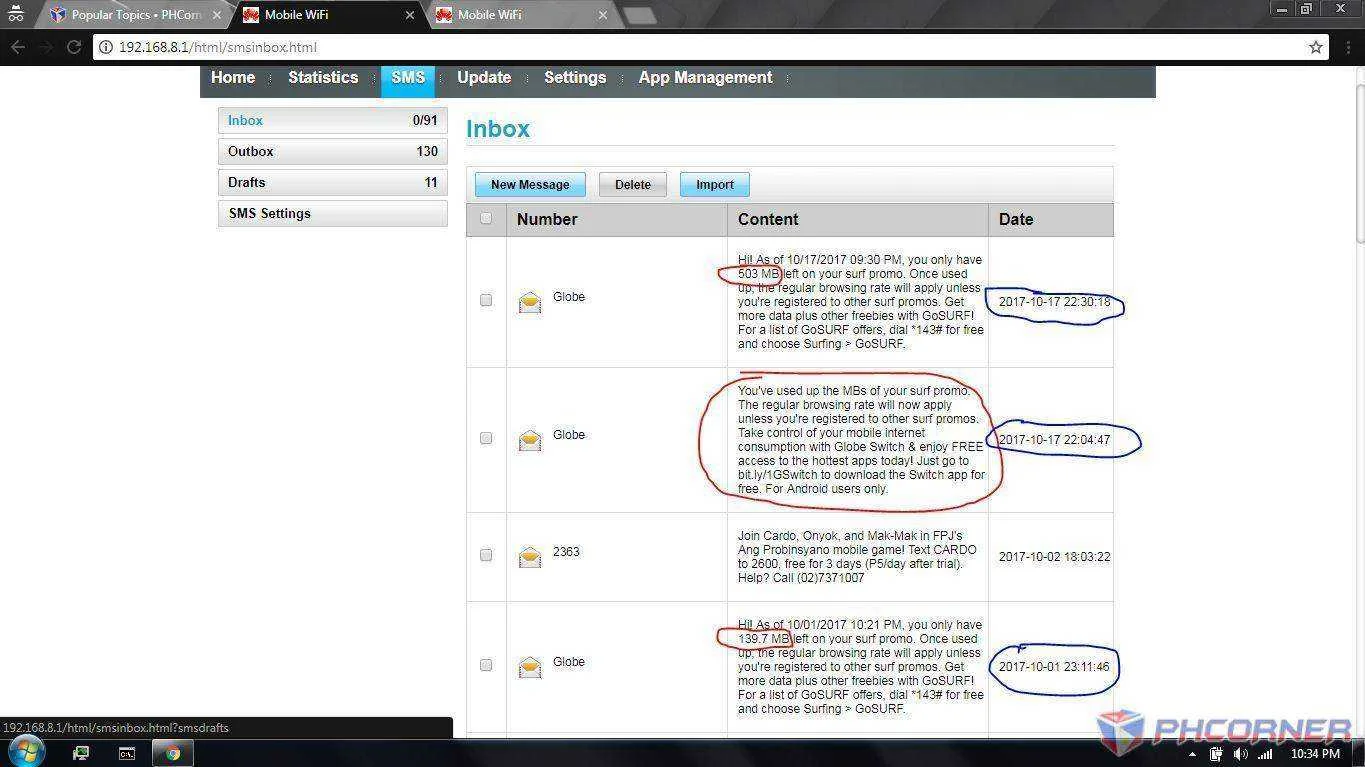Click the incognito icon in the title bar
The height and width of the screenshot is (767, 1365).
pos(16,14)
